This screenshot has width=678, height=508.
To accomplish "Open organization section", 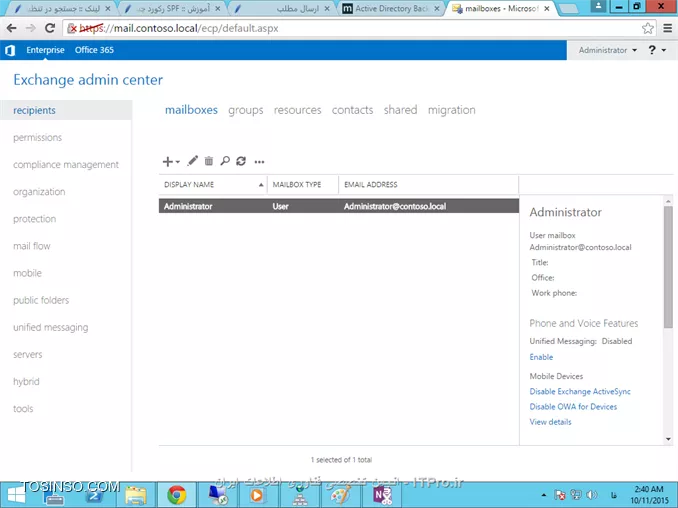I will pyautogui.click(x=39, y=192).
